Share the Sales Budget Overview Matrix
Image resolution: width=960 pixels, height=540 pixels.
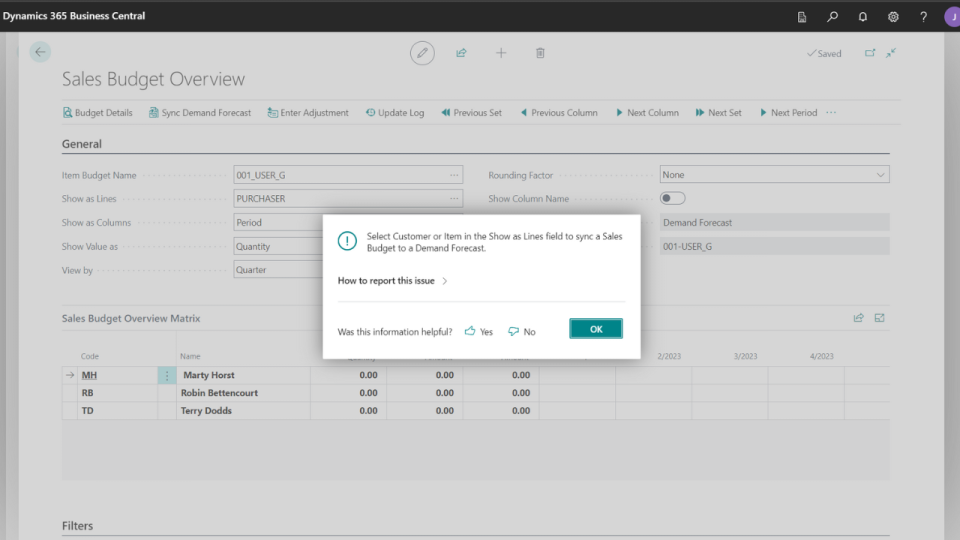(x=858, y=318)
